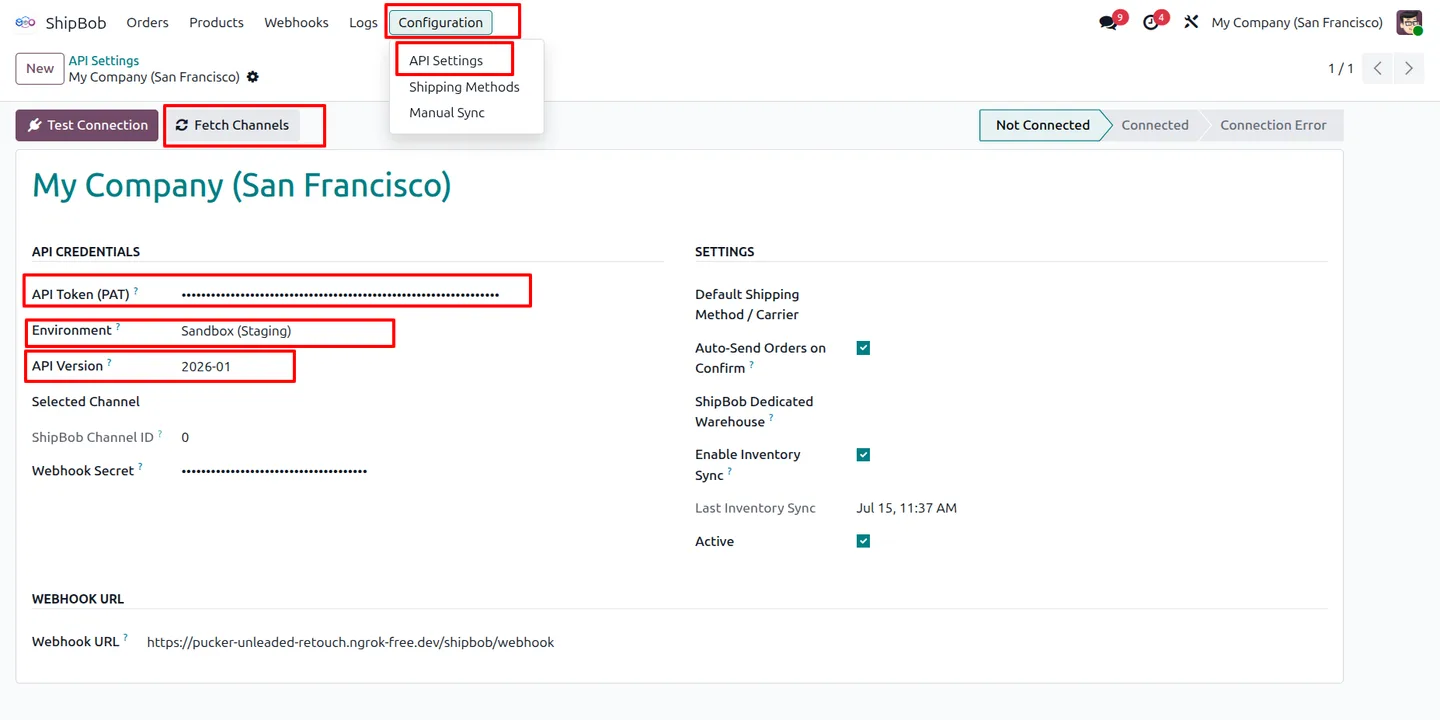The height and width of the screenshot is (720, 1440).
Task: Click the gear icon next to record name
Action: point(252,77)
